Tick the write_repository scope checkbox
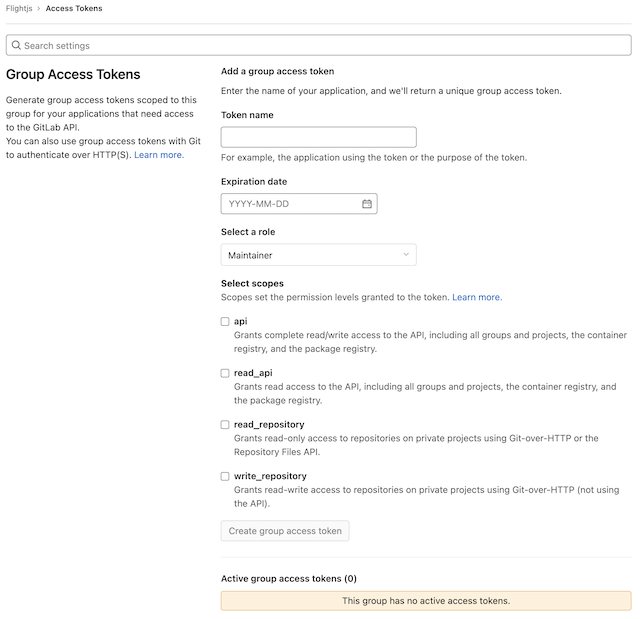The height and width of the screenshot is (619, 640). point(225,477)
